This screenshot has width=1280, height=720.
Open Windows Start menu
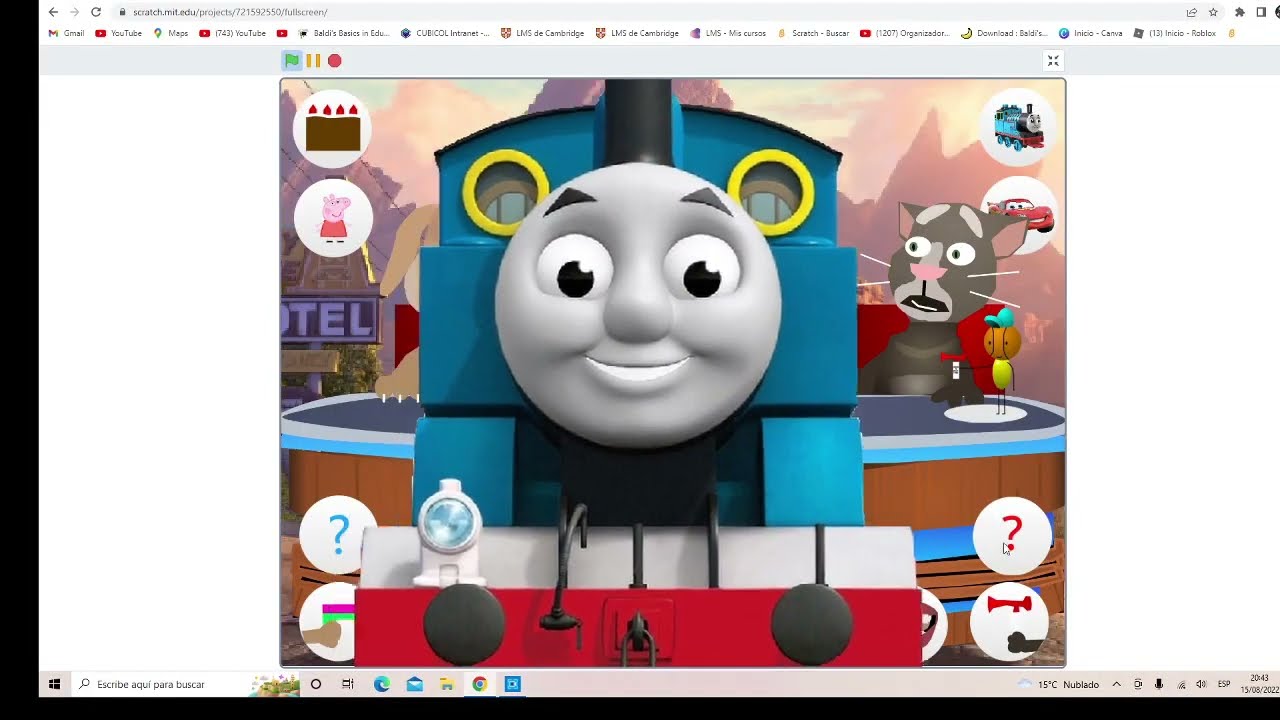click(x=55, y=684)
